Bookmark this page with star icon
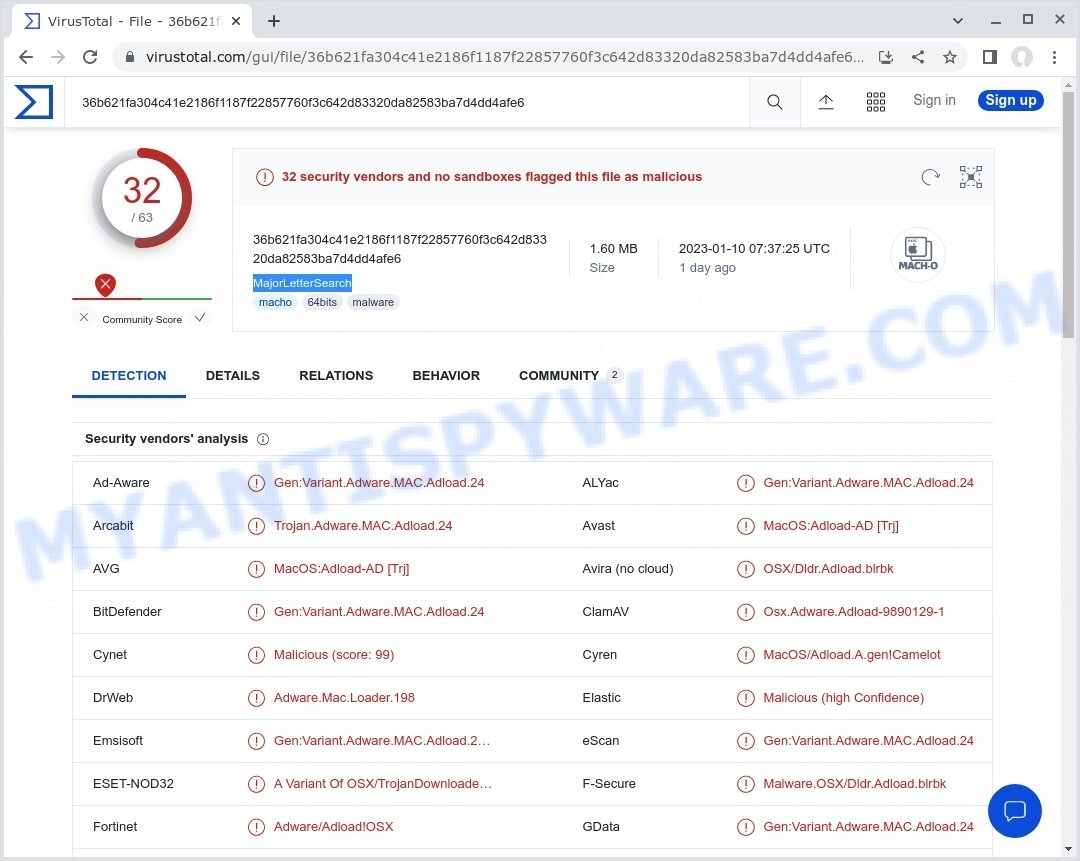The image size is (1080, 861). pyautogui.click(x=950, y=57)
